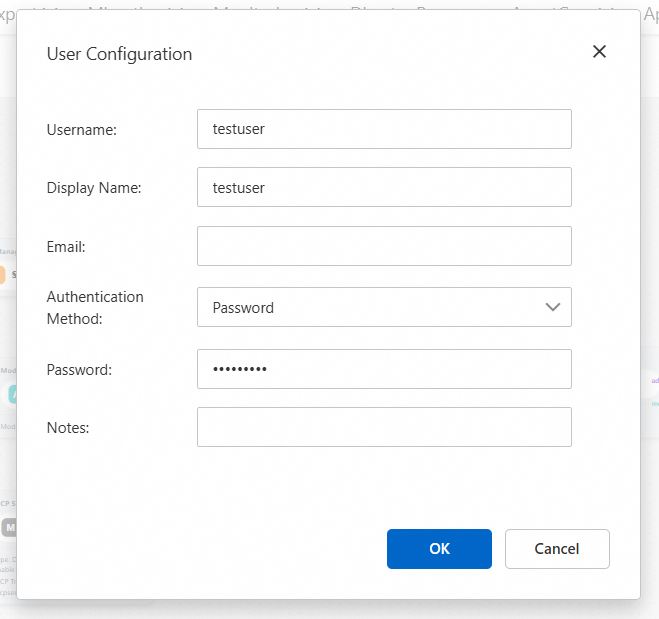The height and width of the screenshot is (619, 659).
Task: Click into the empty Email field
Action: click(x=384, y=246)
